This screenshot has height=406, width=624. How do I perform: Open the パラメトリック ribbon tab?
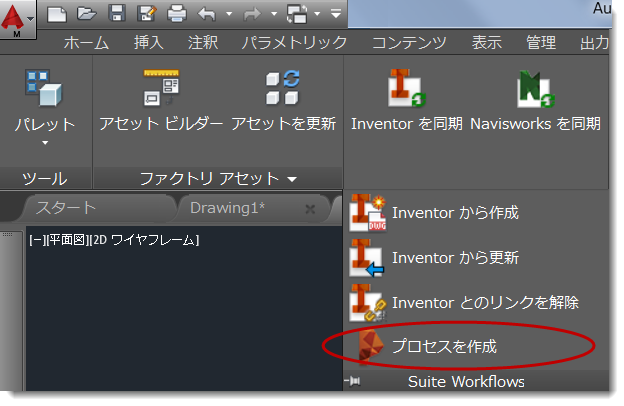pos(294,43)
